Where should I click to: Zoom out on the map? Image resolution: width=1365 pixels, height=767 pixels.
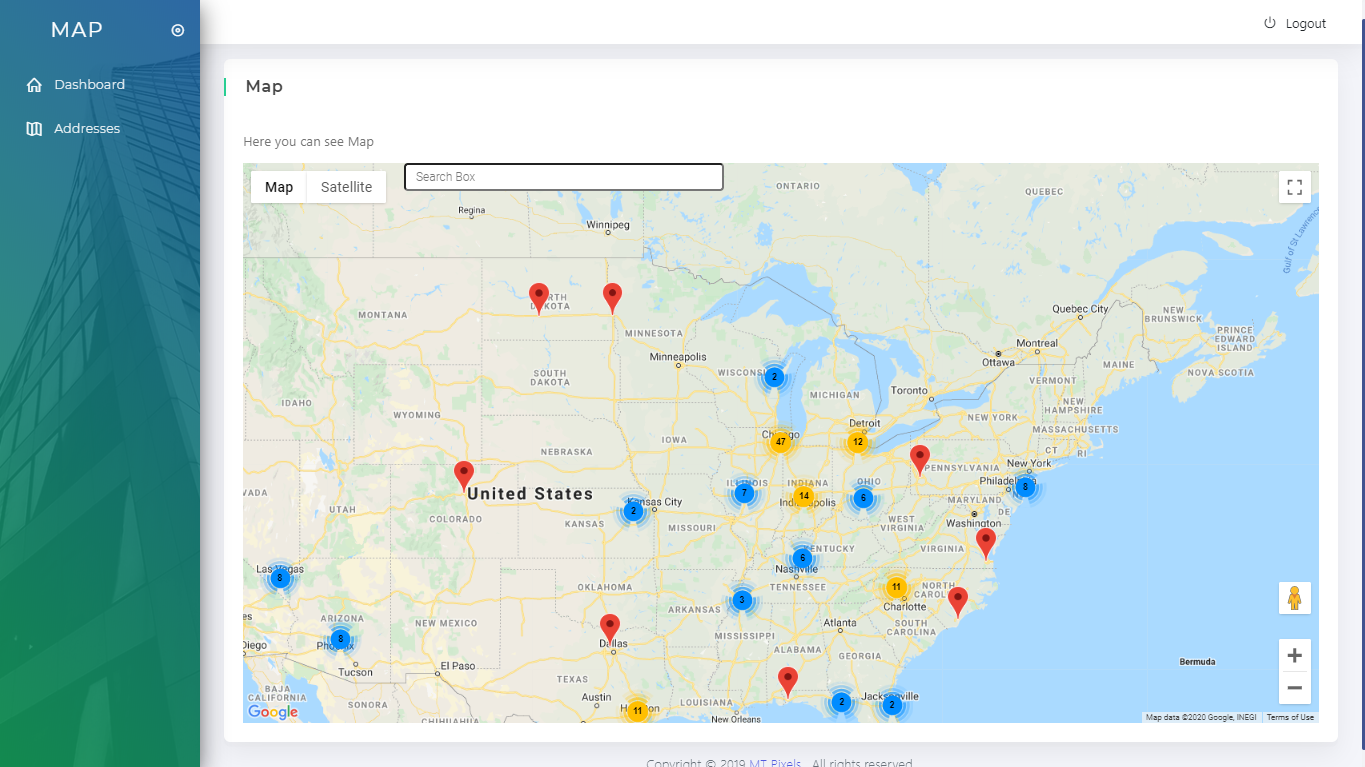[1294, 688]
